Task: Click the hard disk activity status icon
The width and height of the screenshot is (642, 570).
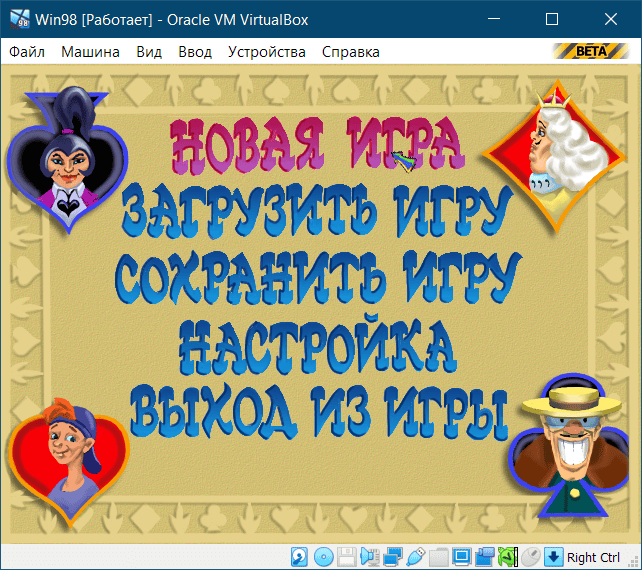Action: pyautogui.click(x=299, y=557)
